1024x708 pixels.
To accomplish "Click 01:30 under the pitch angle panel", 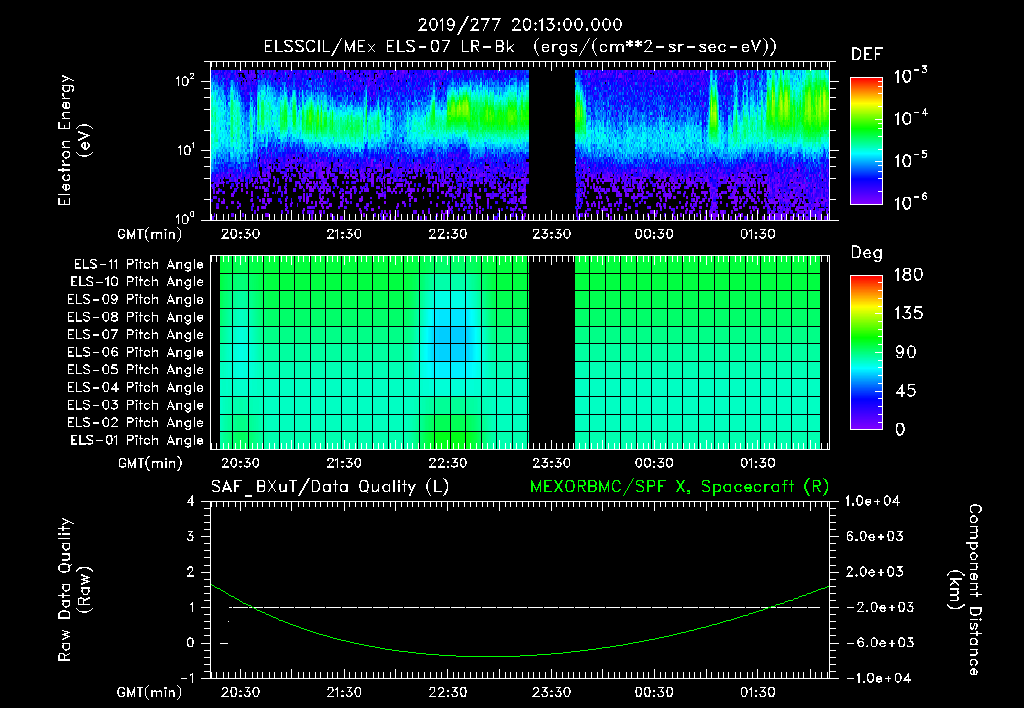I will [758, 463].
